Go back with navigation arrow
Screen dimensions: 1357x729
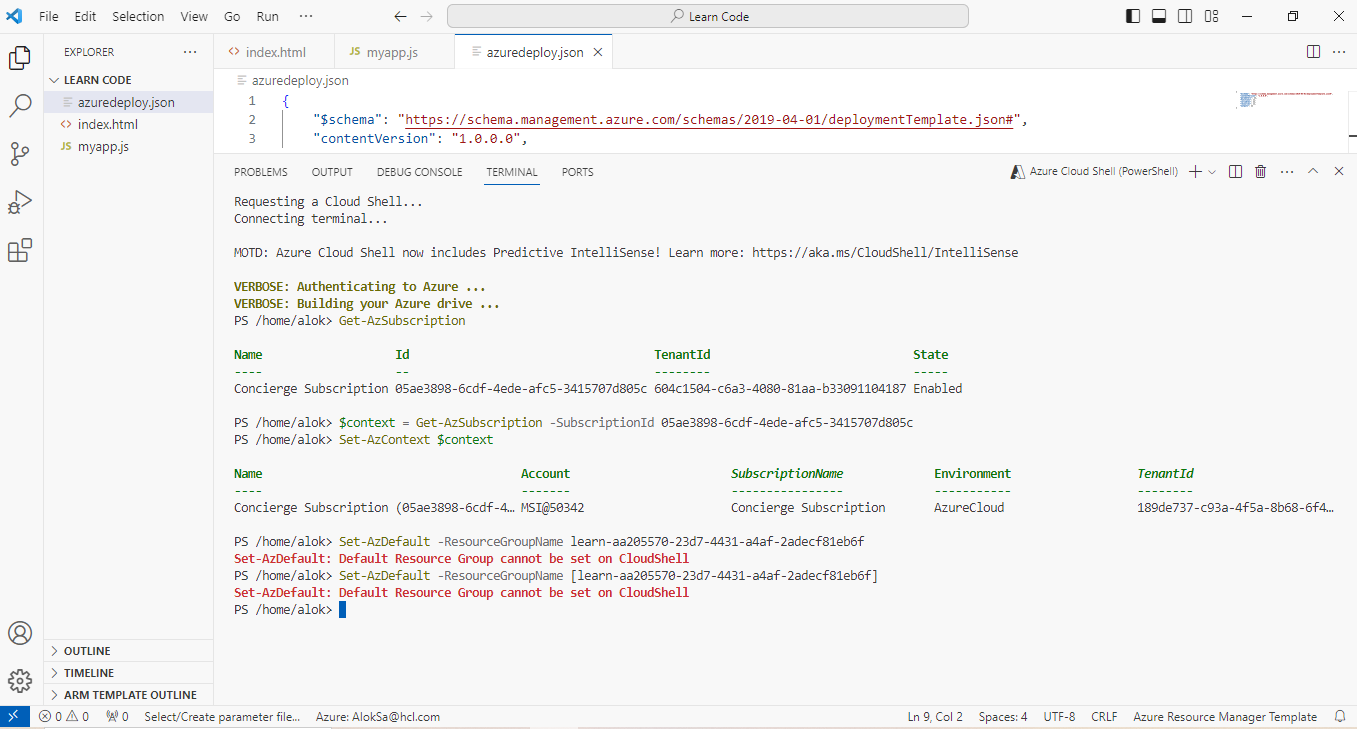click(401, 16)
